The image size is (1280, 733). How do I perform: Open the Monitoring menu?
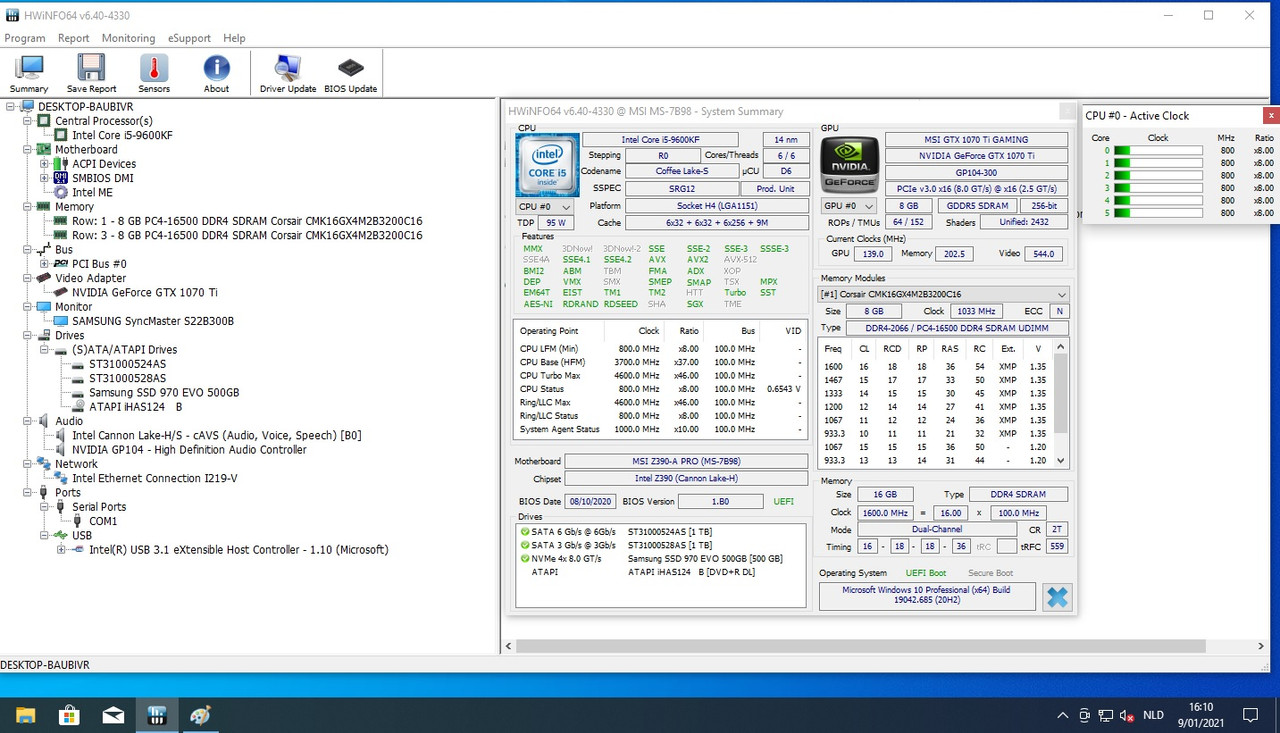(128, 38)
